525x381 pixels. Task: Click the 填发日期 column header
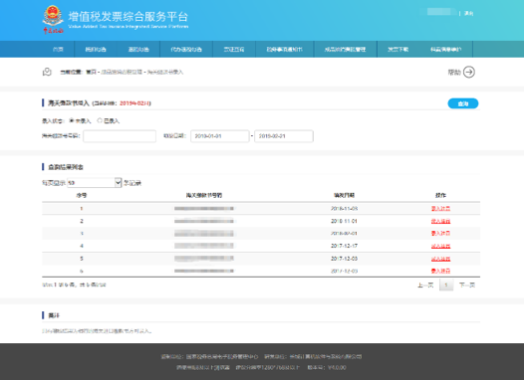(x=344, y=195)
